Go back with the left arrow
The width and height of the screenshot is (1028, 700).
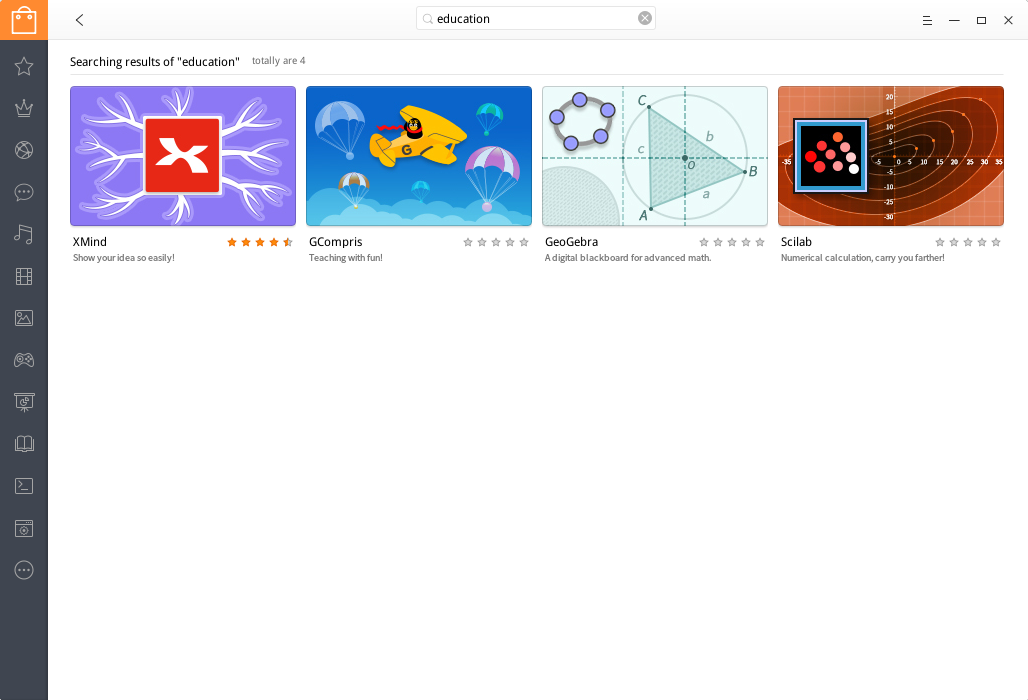79,20
